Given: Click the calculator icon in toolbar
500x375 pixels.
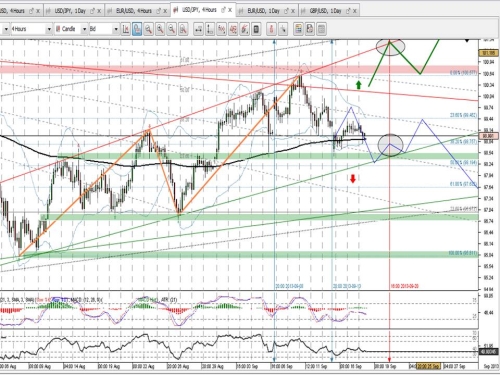Looking at the screenshot, I should click(x=256, y=29).
